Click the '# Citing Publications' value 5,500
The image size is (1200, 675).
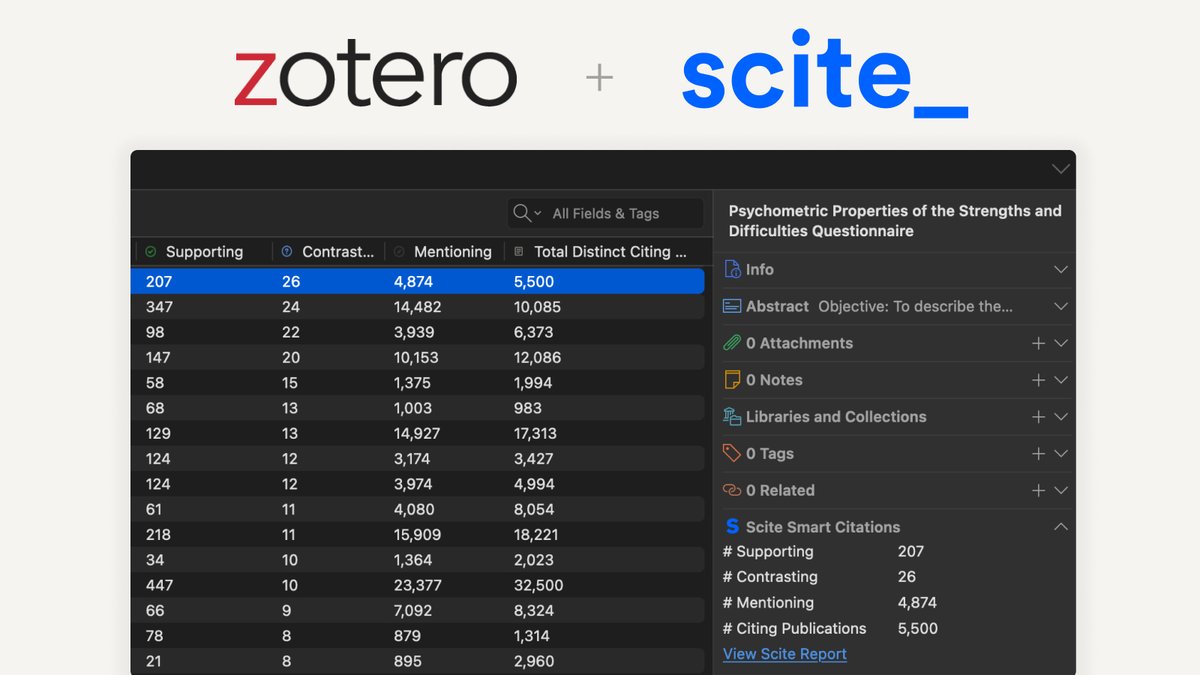[x=918, y=629]
